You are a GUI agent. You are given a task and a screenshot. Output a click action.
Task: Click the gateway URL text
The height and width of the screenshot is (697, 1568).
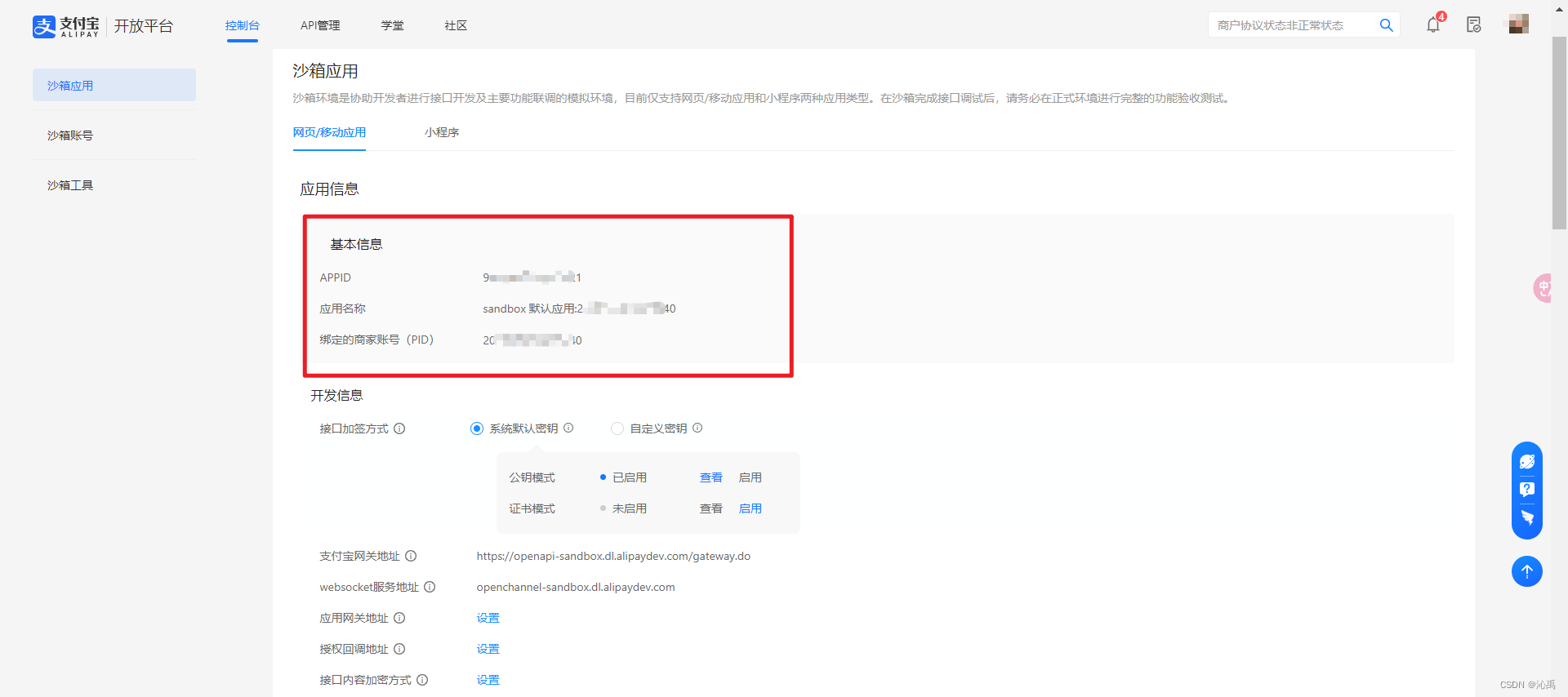point(613,556)
